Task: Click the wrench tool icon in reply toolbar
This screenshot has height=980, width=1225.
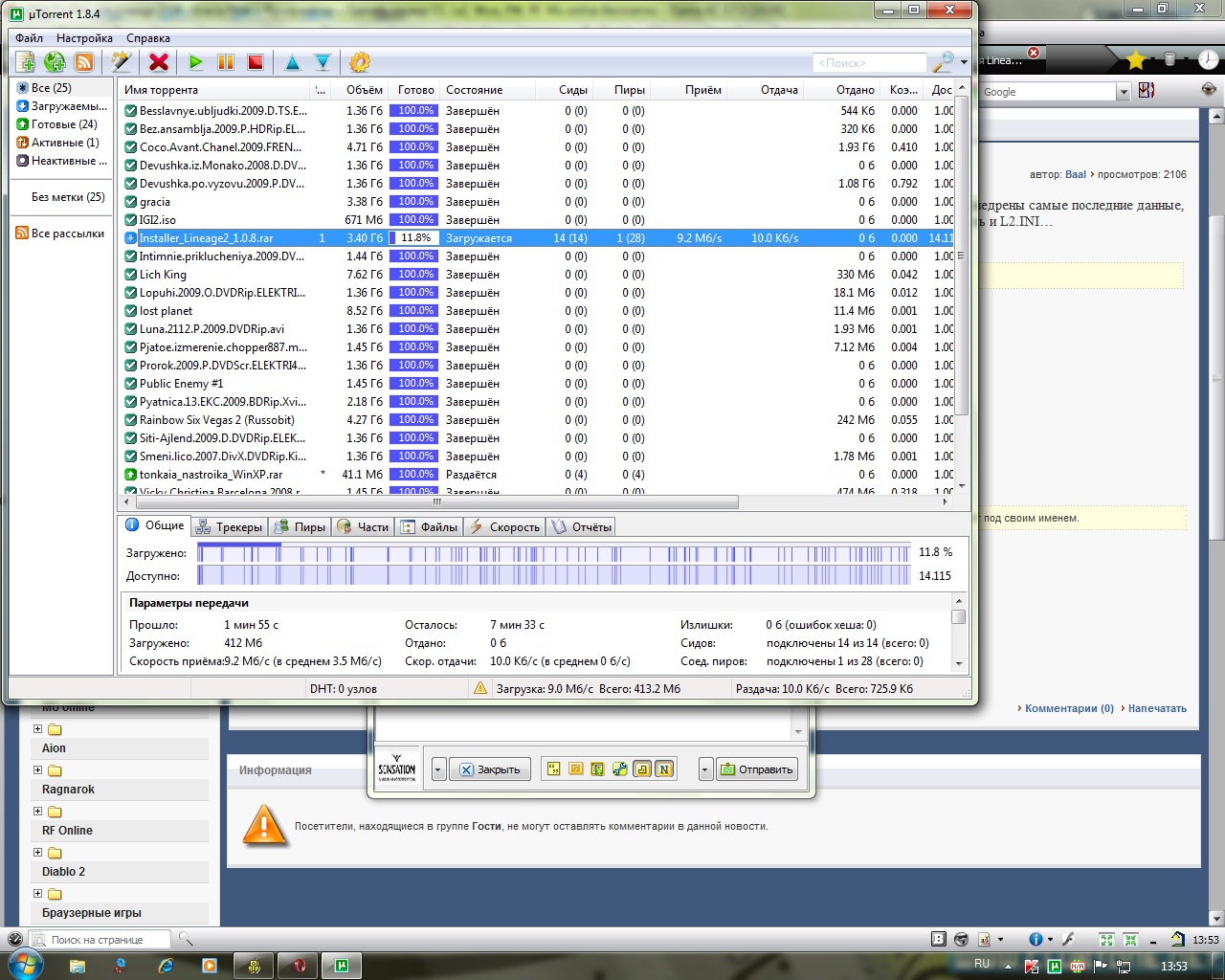Action: pyautogui.click(x=620, y=768)
